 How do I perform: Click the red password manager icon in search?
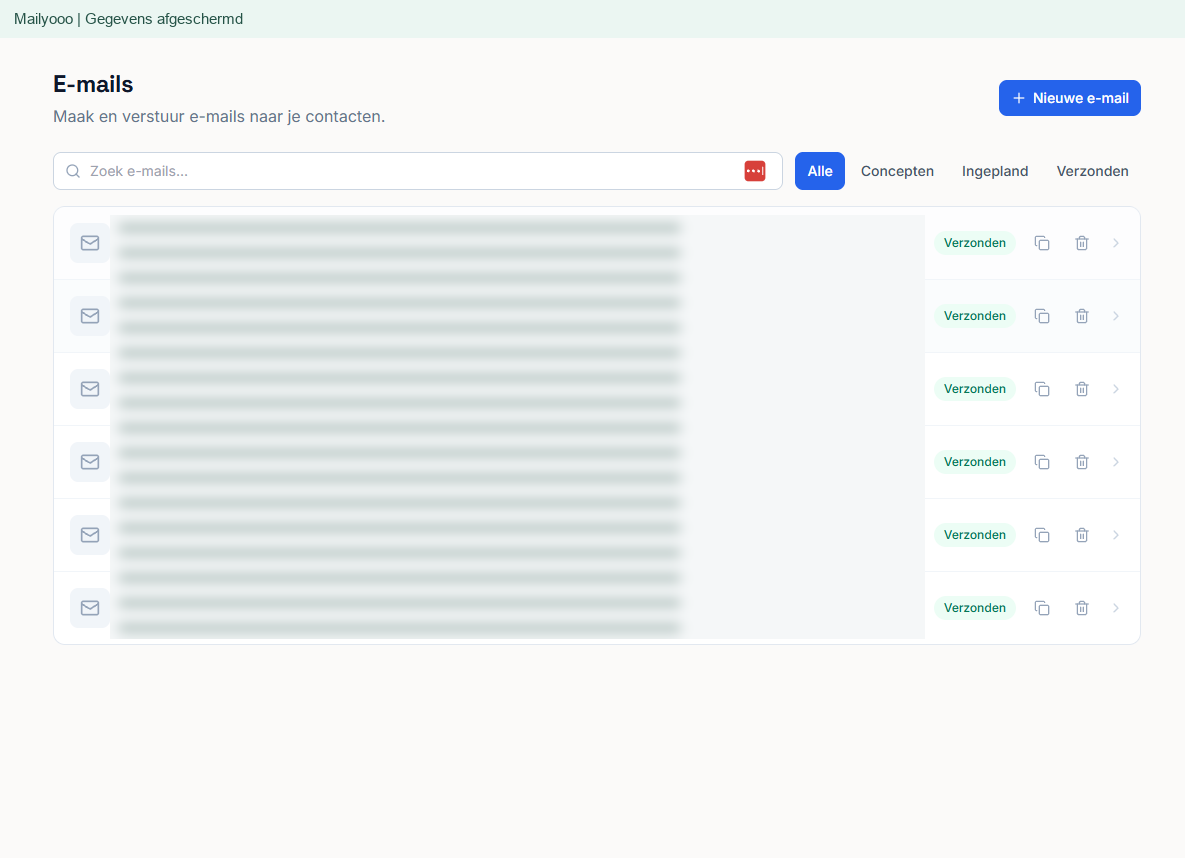[x=755, y=171]
